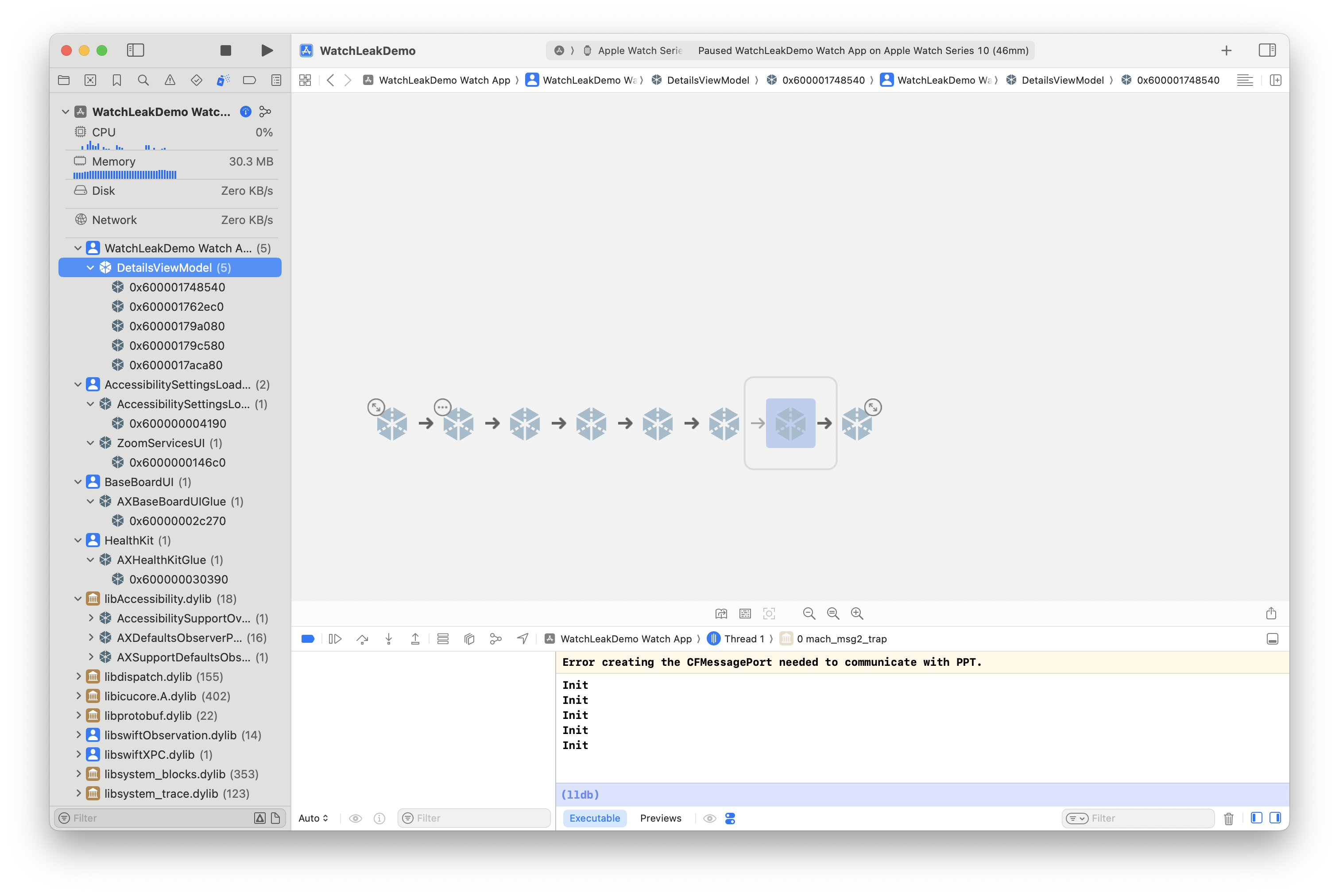Expand the libdispatch.dylib group
Viewport: 1339px width, 896px height.
tap(78, 676)
